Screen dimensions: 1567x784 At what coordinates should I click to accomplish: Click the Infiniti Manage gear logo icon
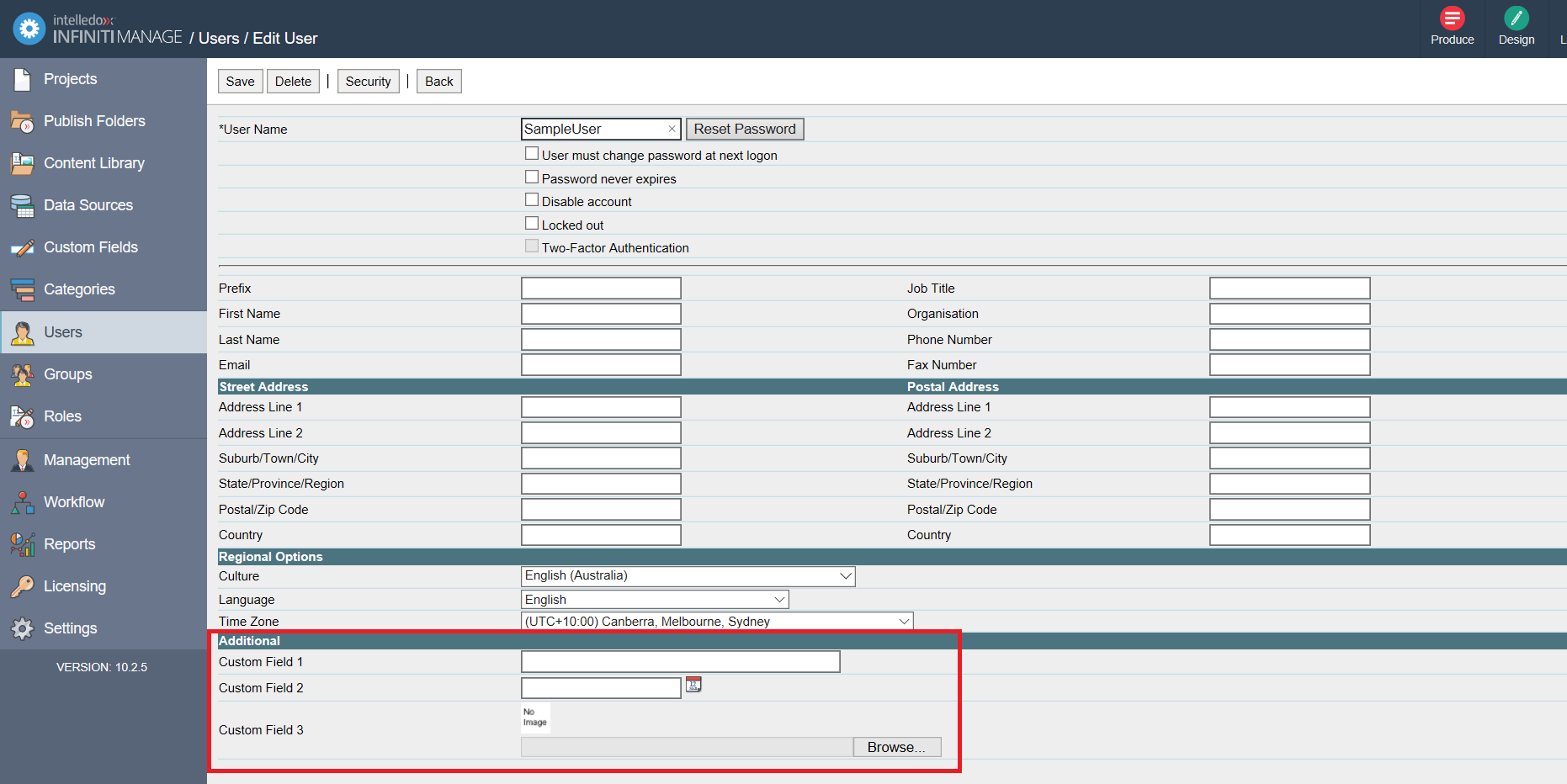[29, 29]
